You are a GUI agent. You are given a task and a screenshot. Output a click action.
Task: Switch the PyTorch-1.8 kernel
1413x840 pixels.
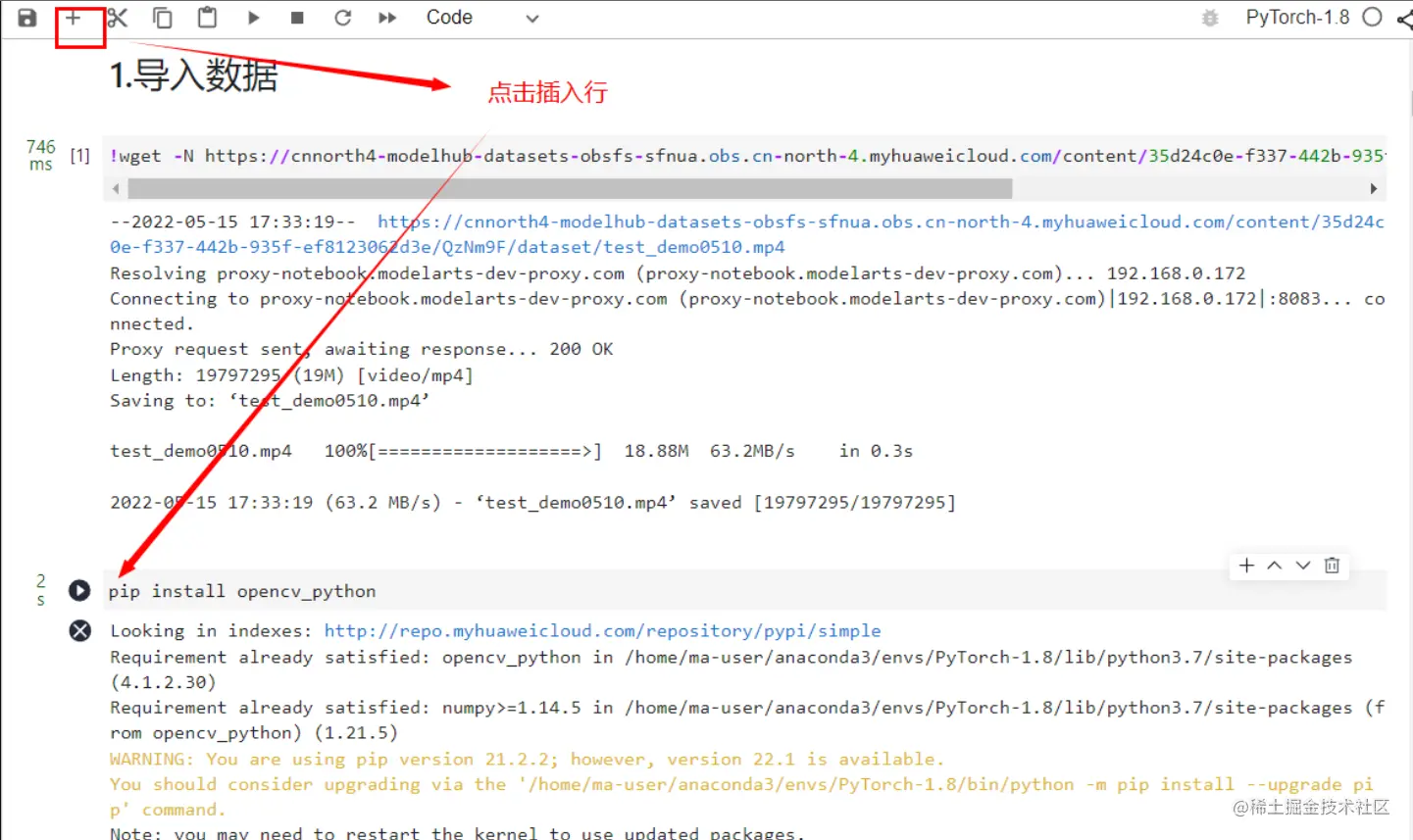coord(1297,17)
